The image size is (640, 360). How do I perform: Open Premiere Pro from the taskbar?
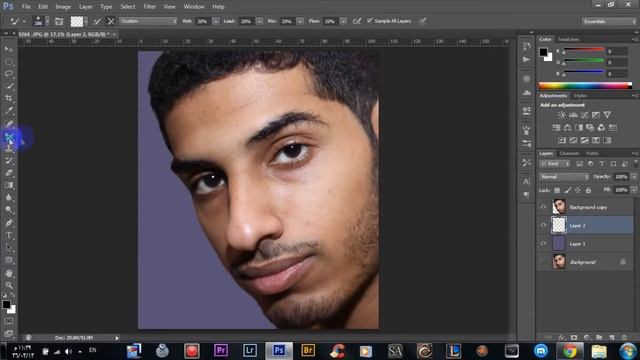[221, 351]
